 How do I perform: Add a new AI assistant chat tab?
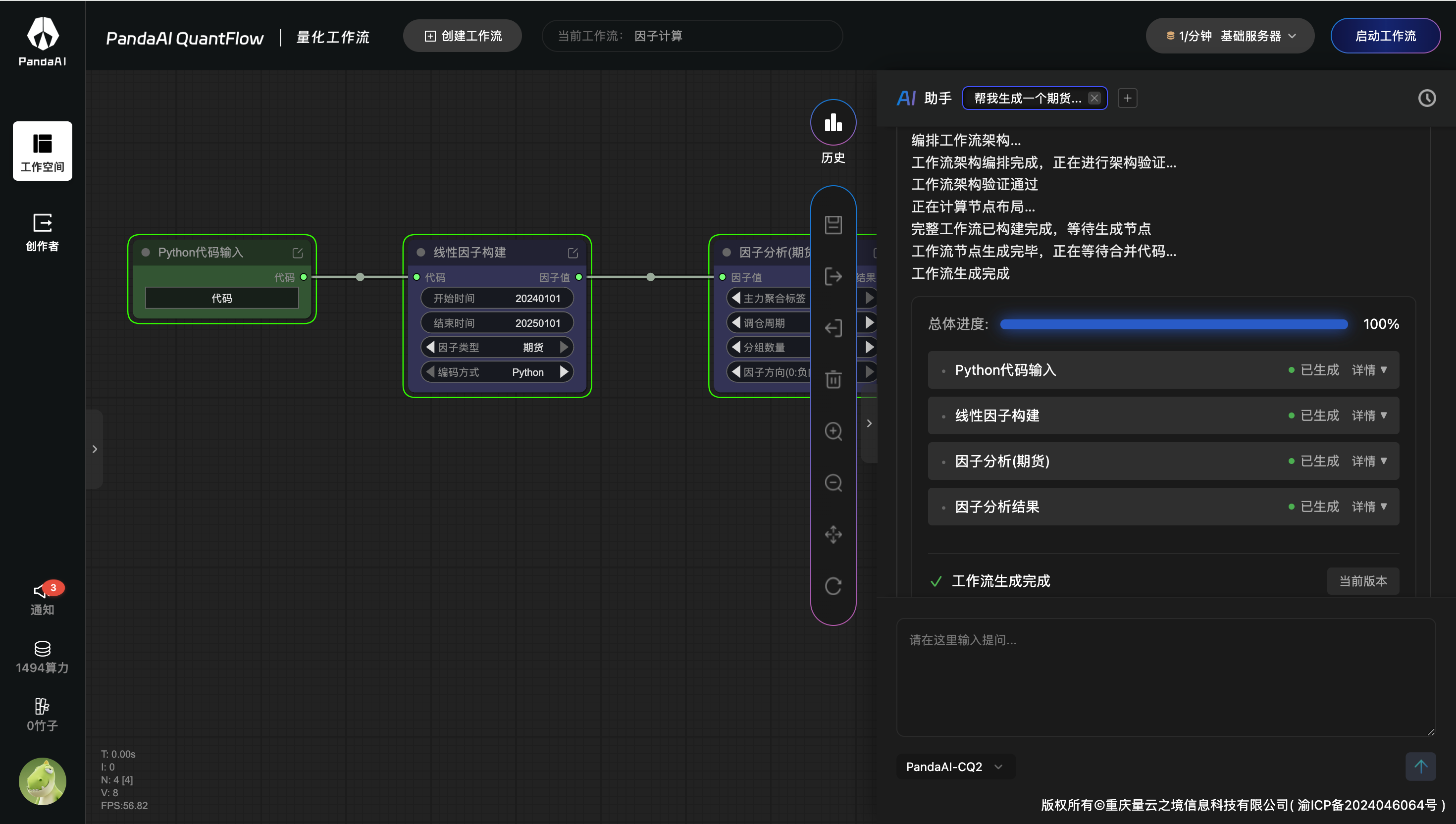[1127, 98]
